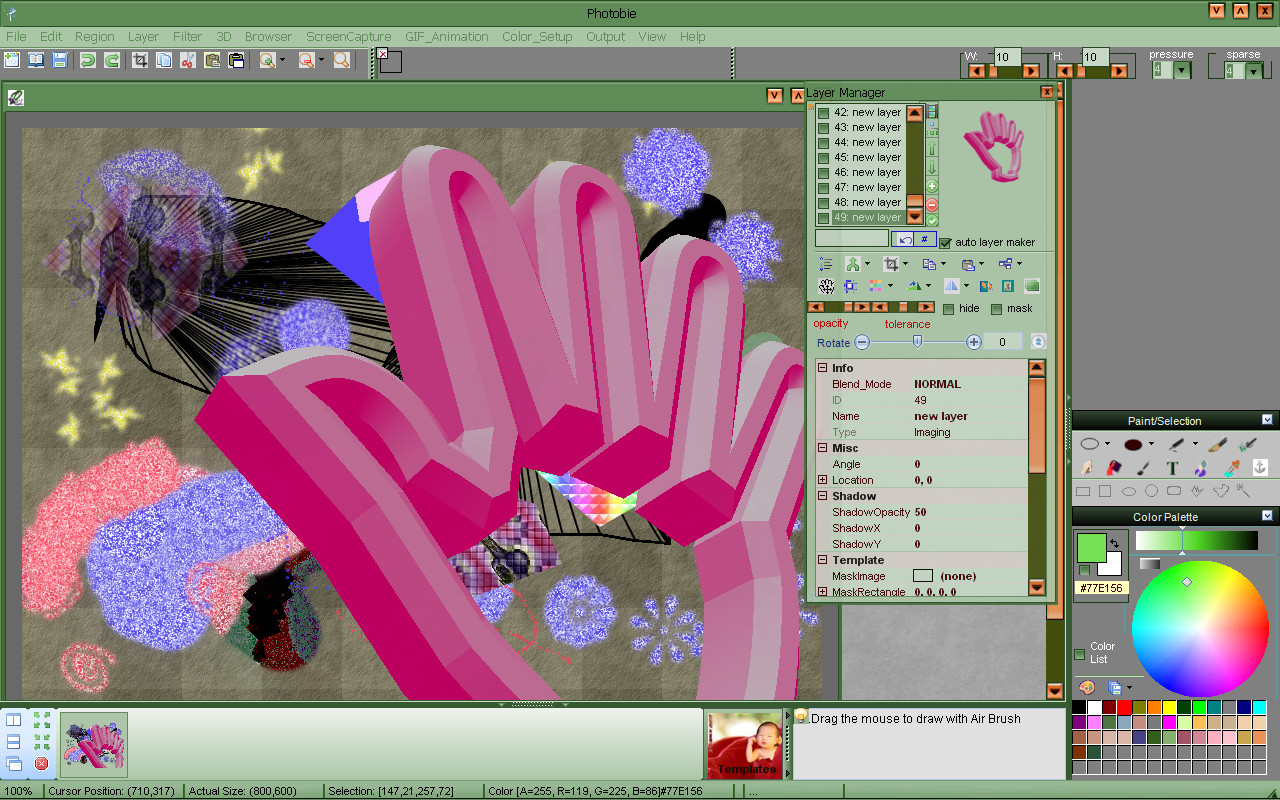Open the Region menu
Image resolution: width=1280 pixels, height=800 pixels.
tap(94, 36)
